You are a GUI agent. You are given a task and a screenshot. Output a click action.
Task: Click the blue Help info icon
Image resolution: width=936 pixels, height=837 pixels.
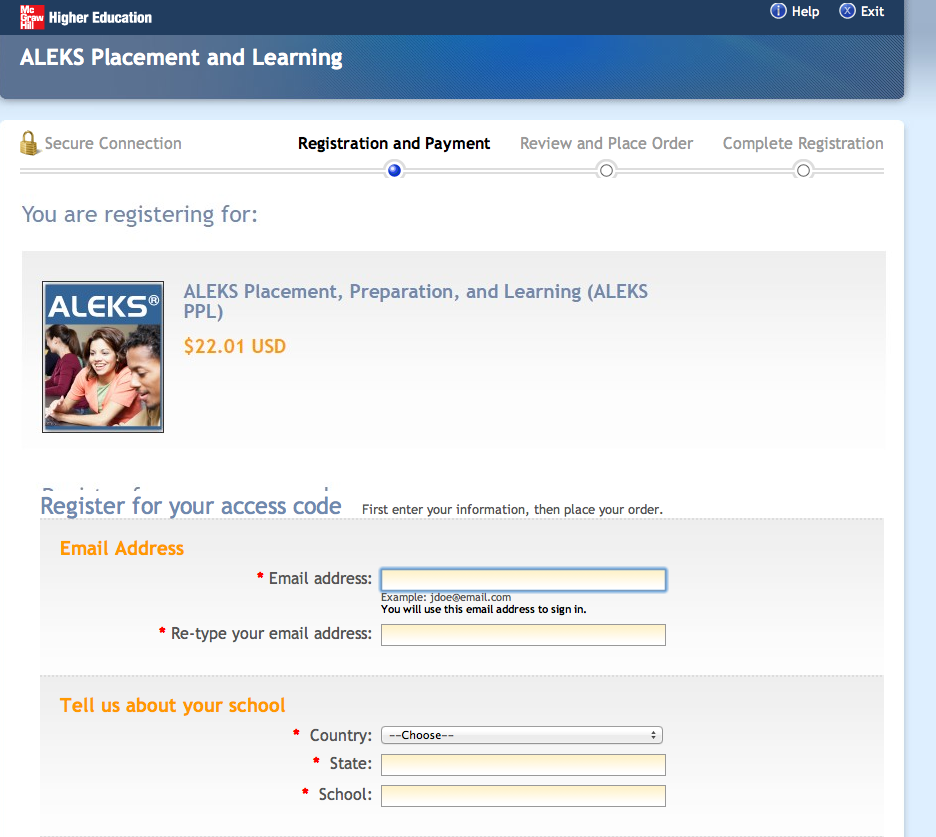(x=778, y=11)
